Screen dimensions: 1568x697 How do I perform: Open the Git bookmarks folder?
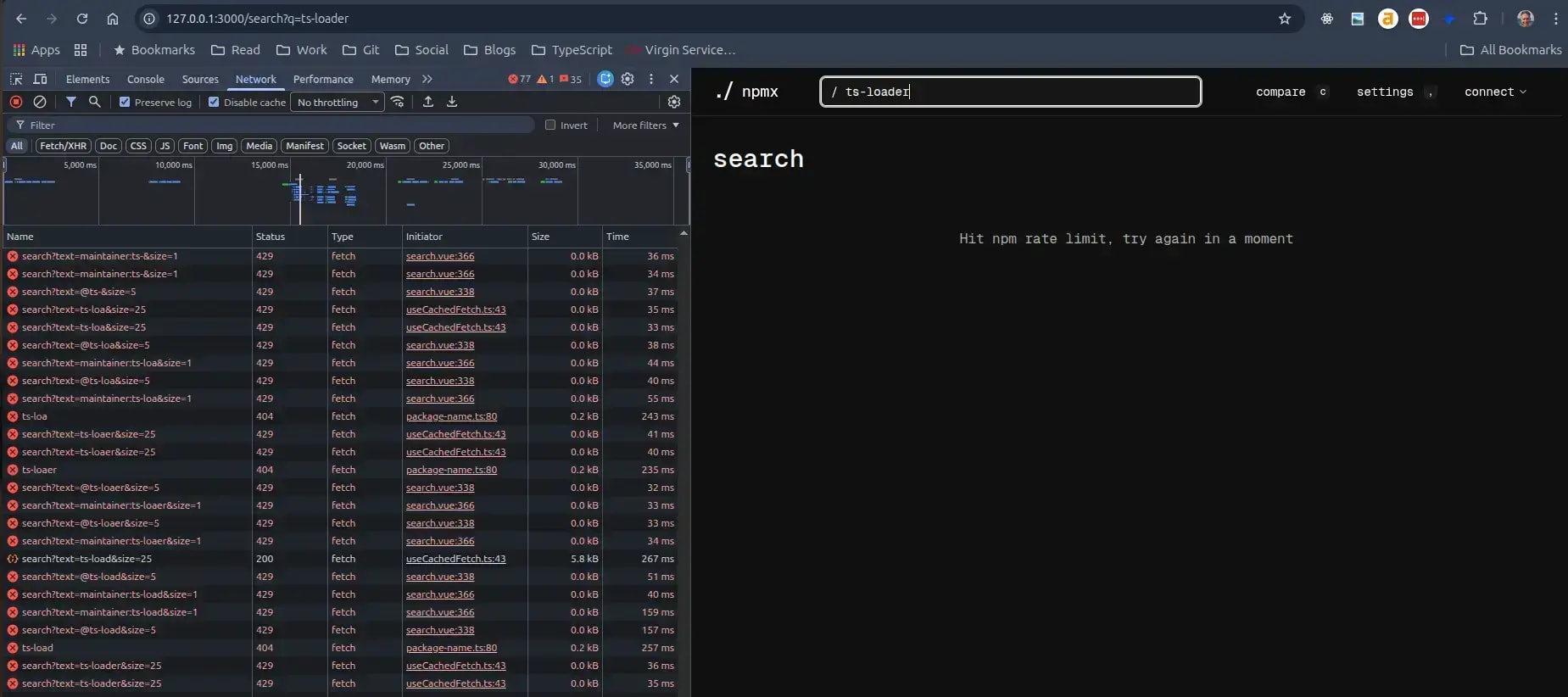(x=361, y=50)
